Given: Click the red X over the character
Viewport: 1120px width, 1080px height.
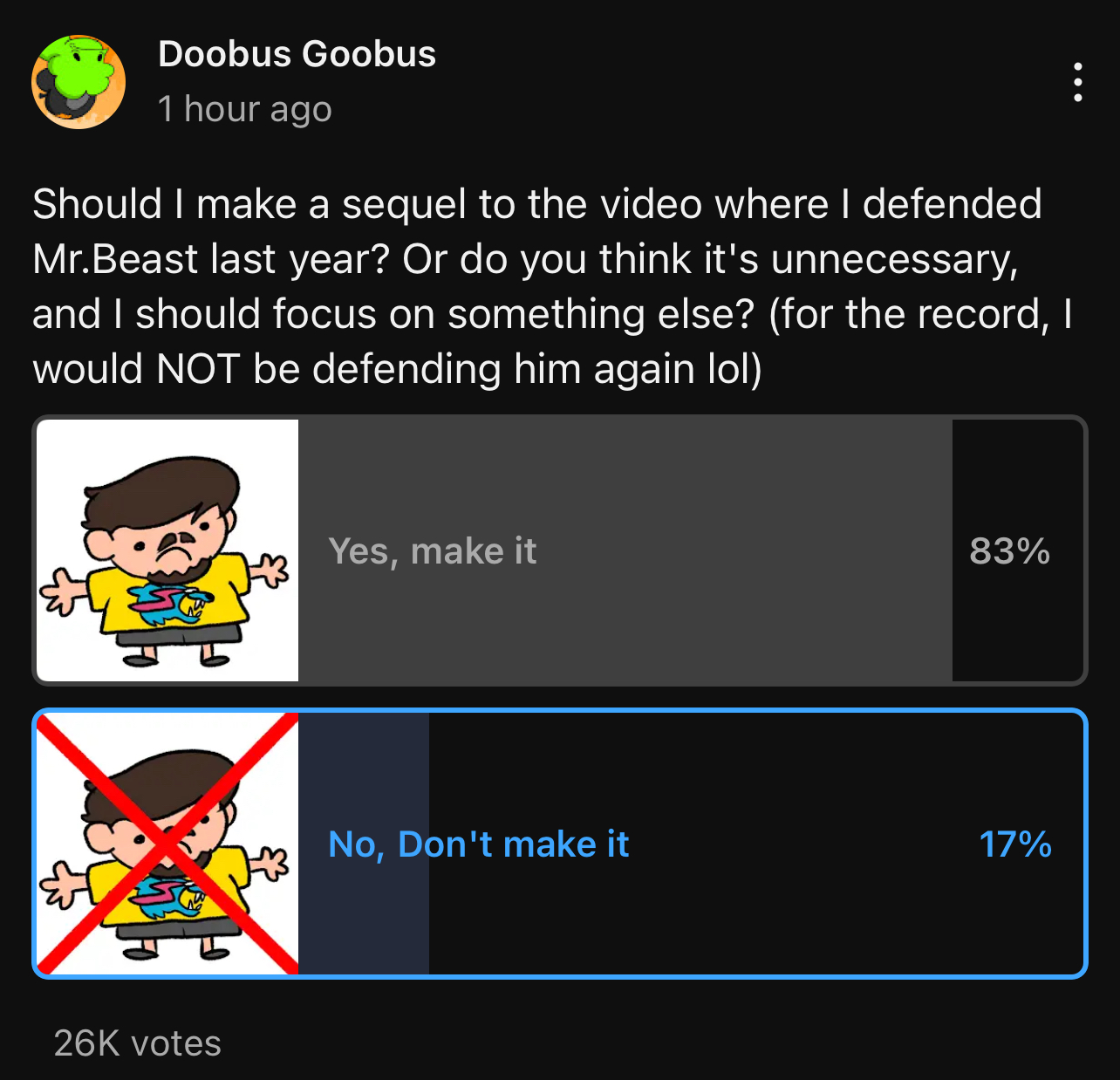Looking at the screenshot, I should point(167,844).
